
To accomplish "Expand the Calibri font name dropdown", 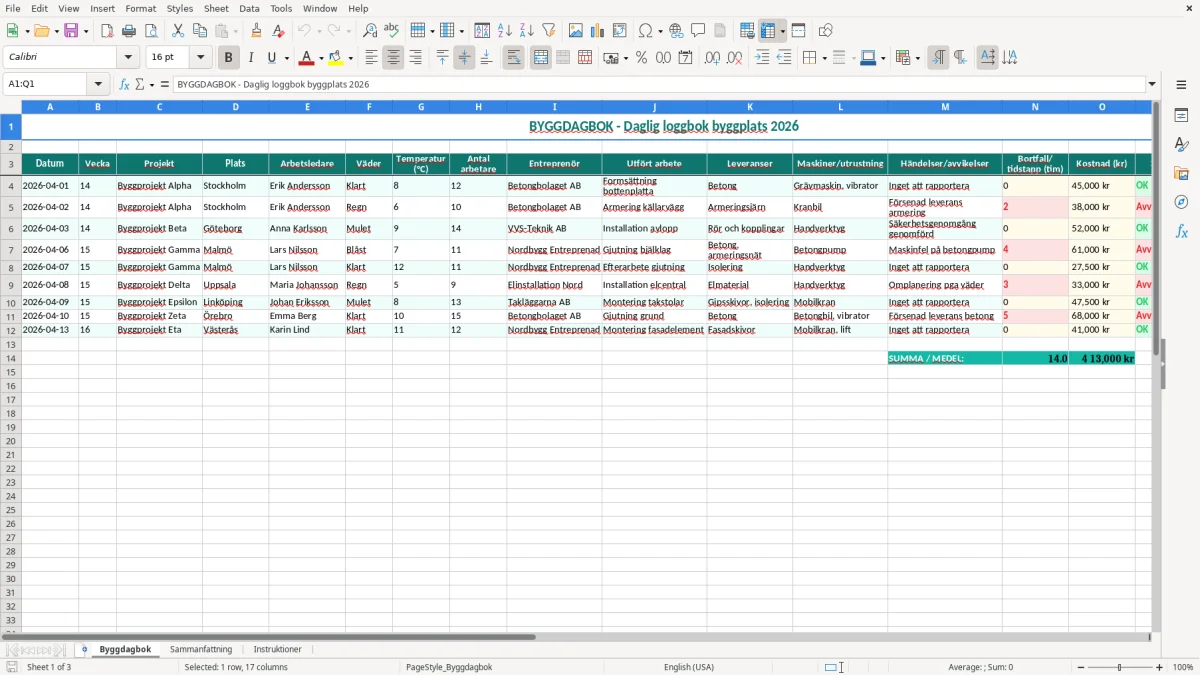I will pos(128,58).
